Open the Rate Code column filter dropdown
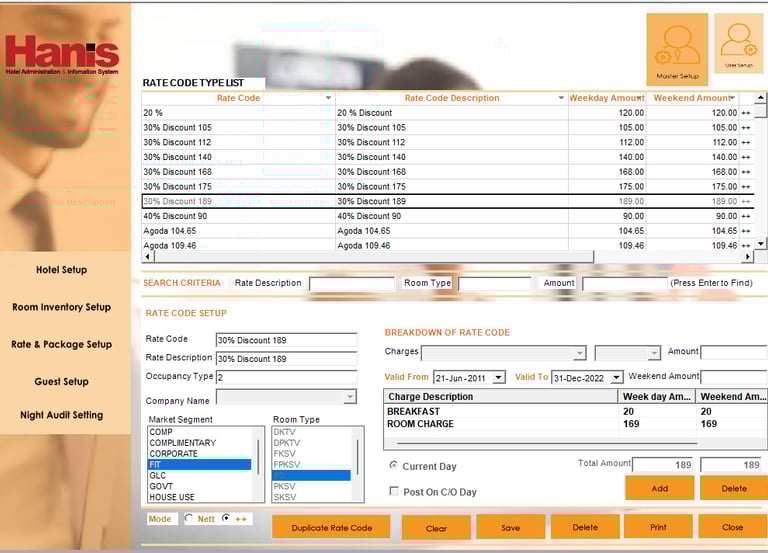 click(x=329, y=98)
